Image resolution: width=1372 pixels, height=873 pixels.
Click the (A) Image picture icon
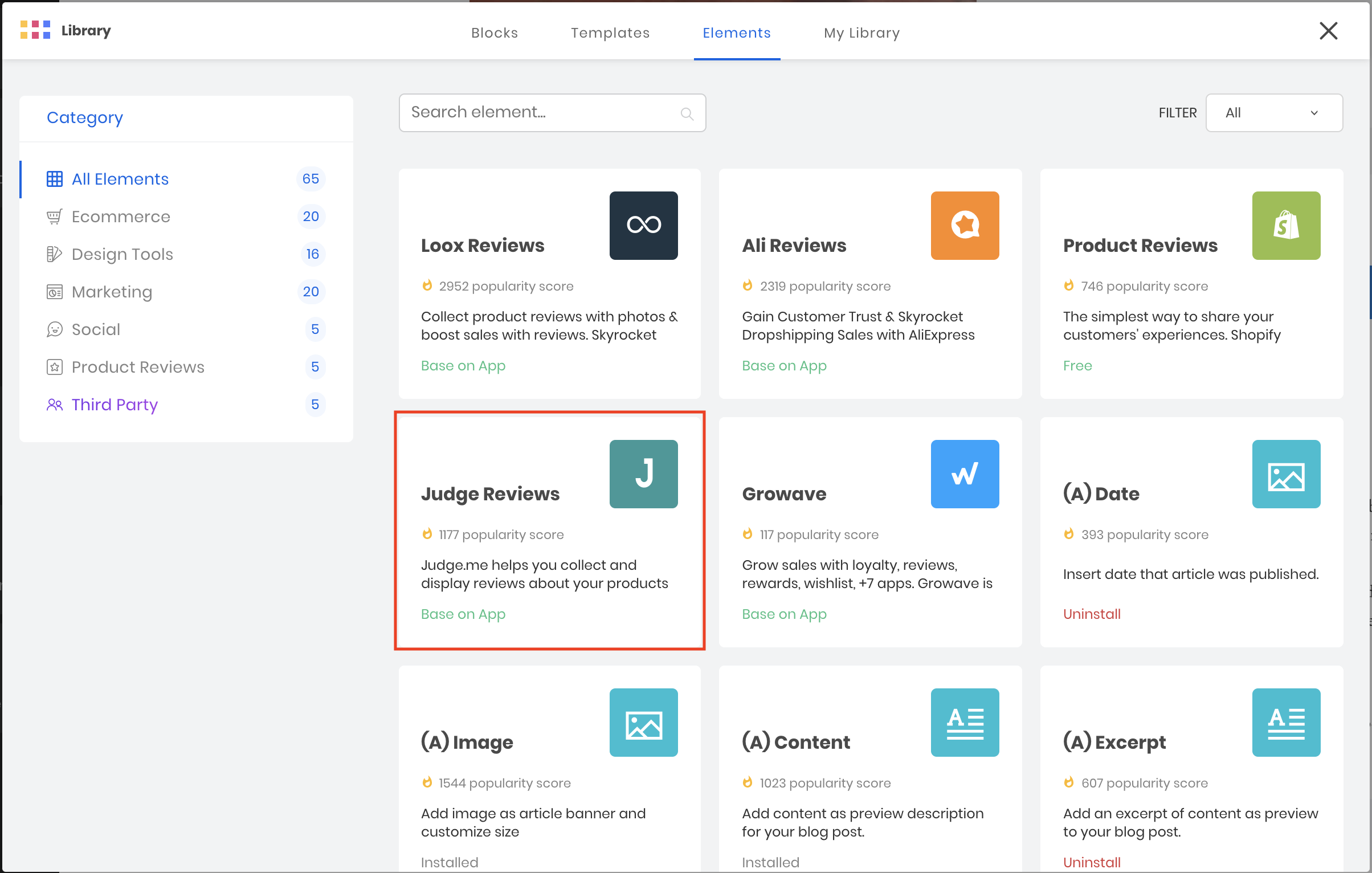point(643,722)
